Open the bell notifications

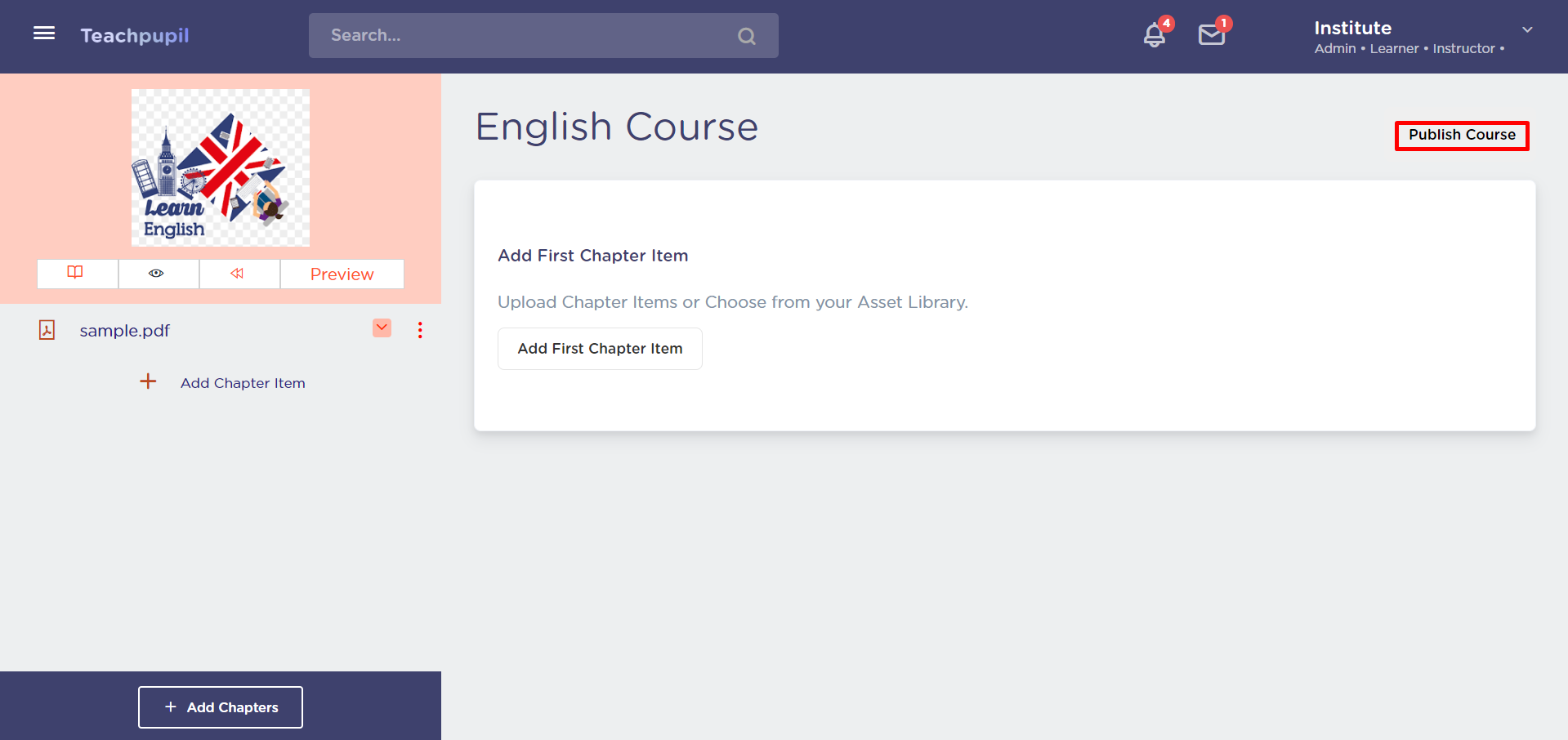1154,35
